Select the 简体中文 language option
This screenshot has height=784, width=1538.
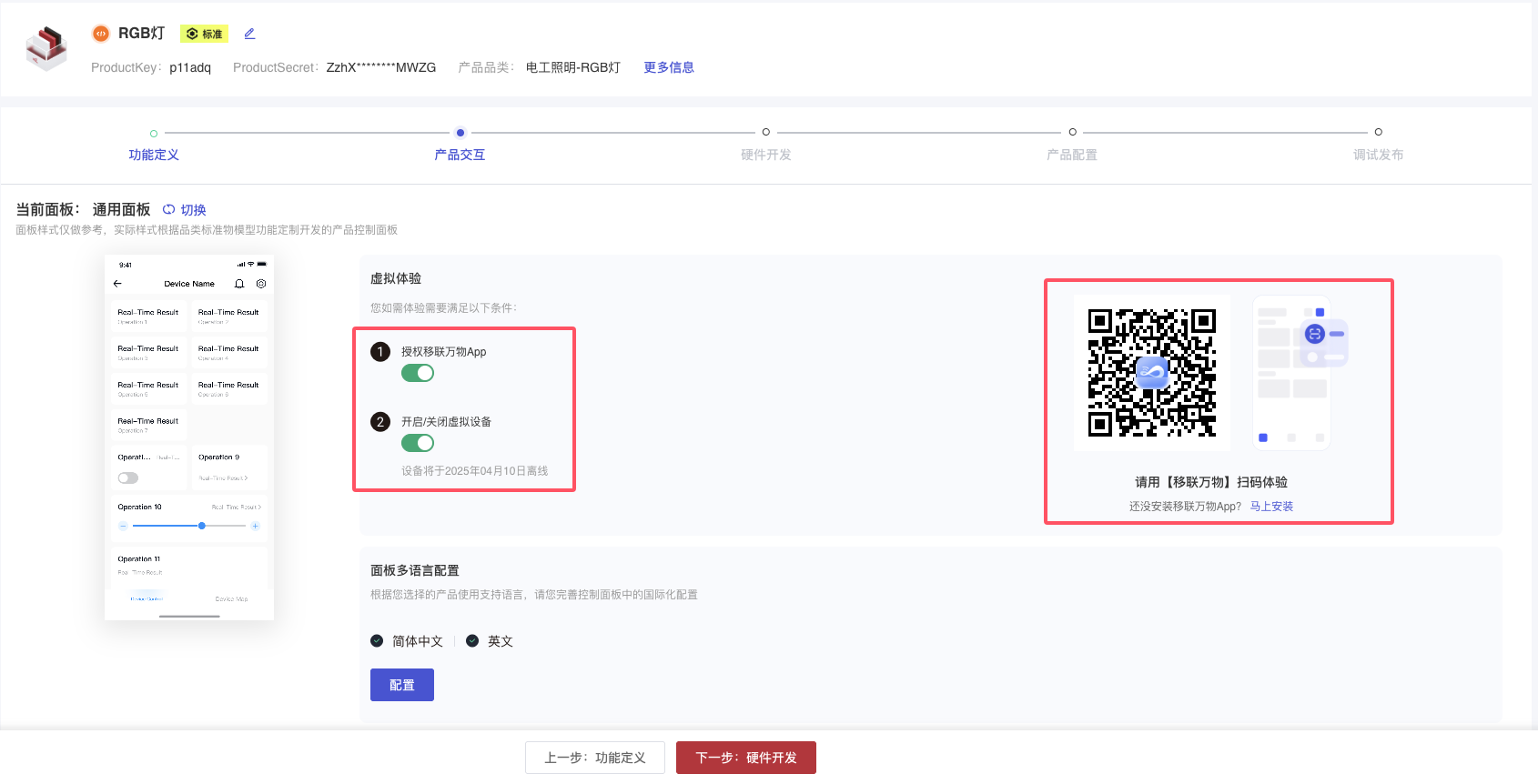(407, 641)
